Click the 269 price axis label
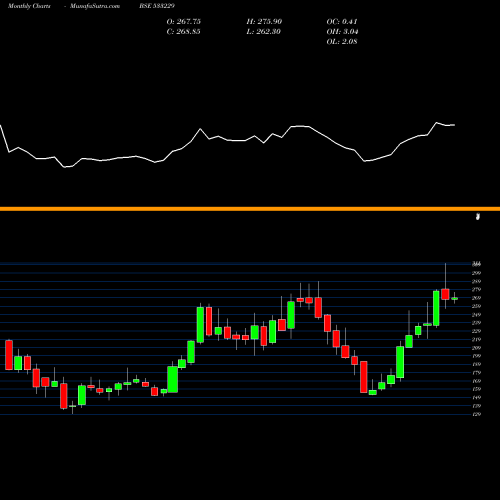Screen dimensions: 500x500 tap(477, 298)
